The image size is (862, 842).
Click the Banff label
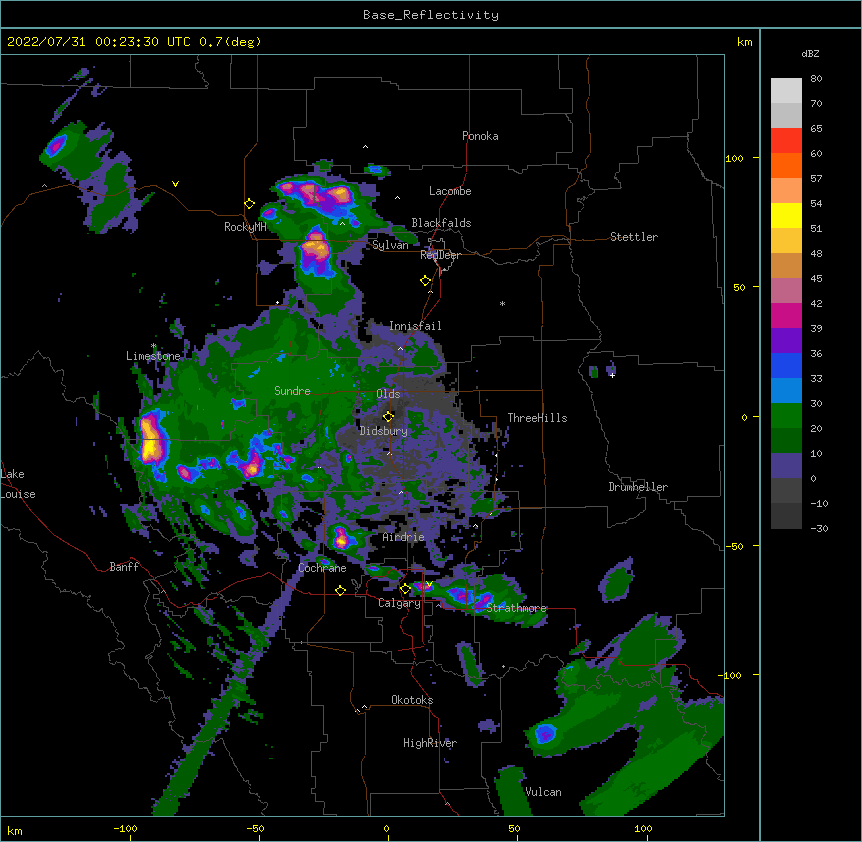pyautogui.click(x=124, y=567)
